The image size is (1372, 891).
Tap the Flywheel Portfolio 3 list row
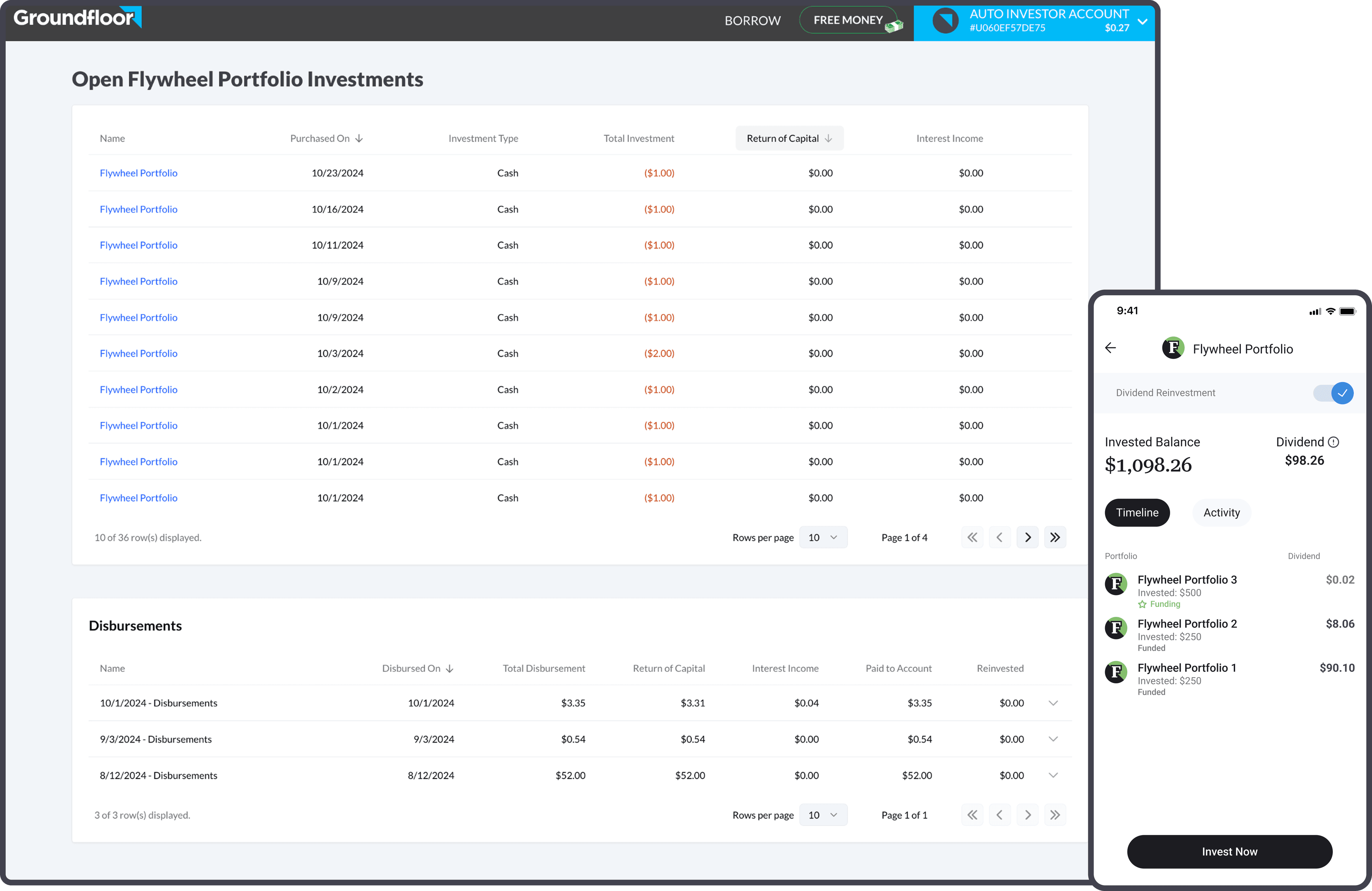click(1229, 590)
